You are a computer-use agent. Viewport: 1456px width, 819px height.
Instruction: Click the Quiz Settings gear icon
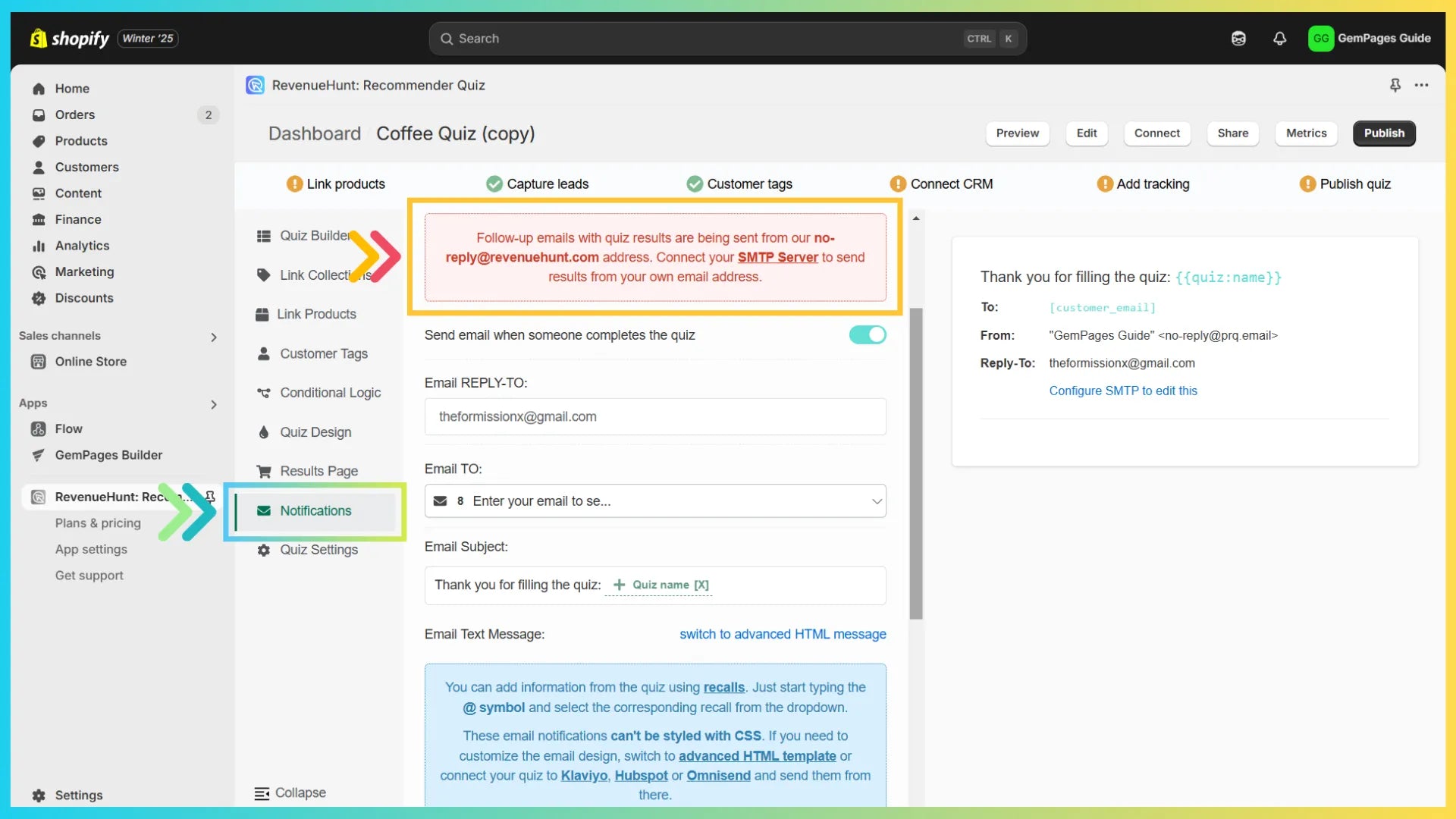(263, 550)
